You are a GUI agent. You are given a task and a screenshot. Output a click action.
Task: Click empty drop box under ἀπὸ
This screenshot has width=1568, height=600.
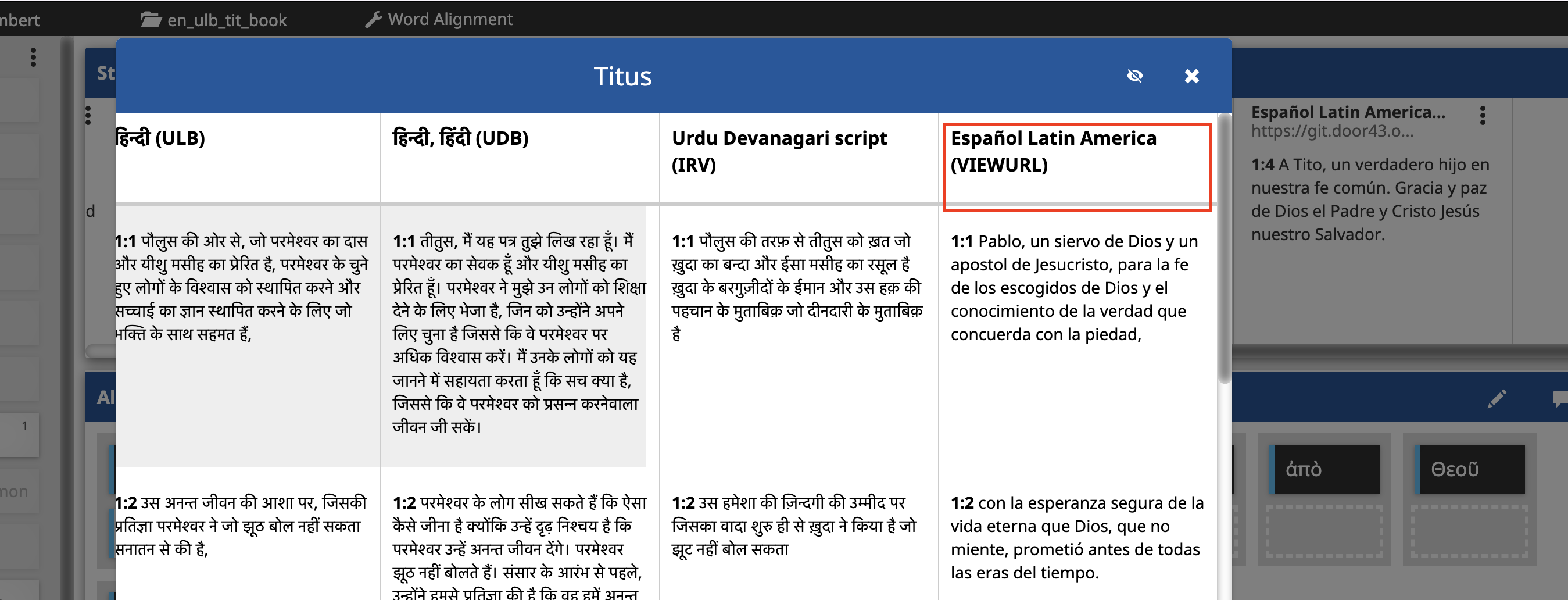point(1324,531)
